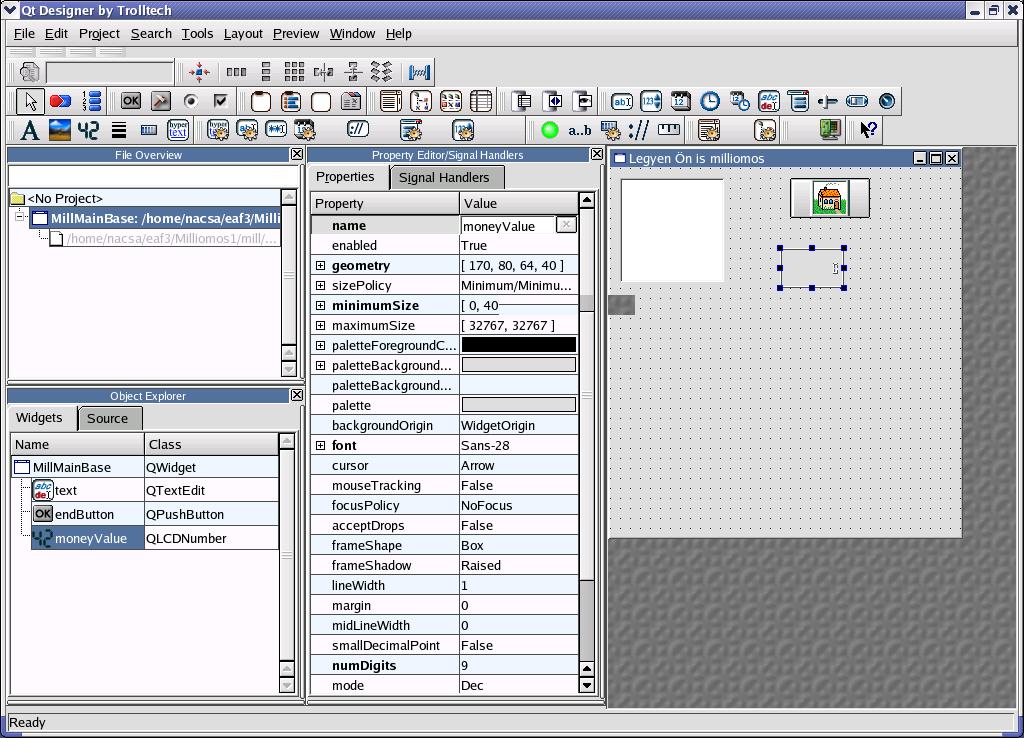Open the Project menu
The image size is (1024, 738).
tap(99, 33)
